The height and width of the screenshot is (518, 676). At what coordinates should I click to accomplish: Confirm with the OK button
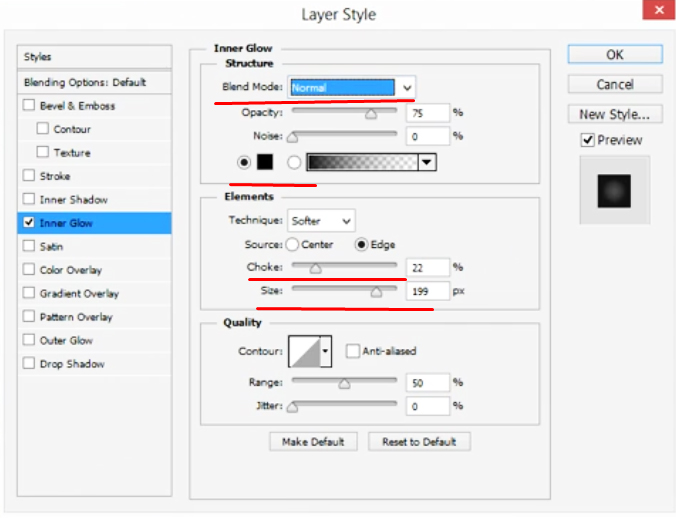click(615, 54)
